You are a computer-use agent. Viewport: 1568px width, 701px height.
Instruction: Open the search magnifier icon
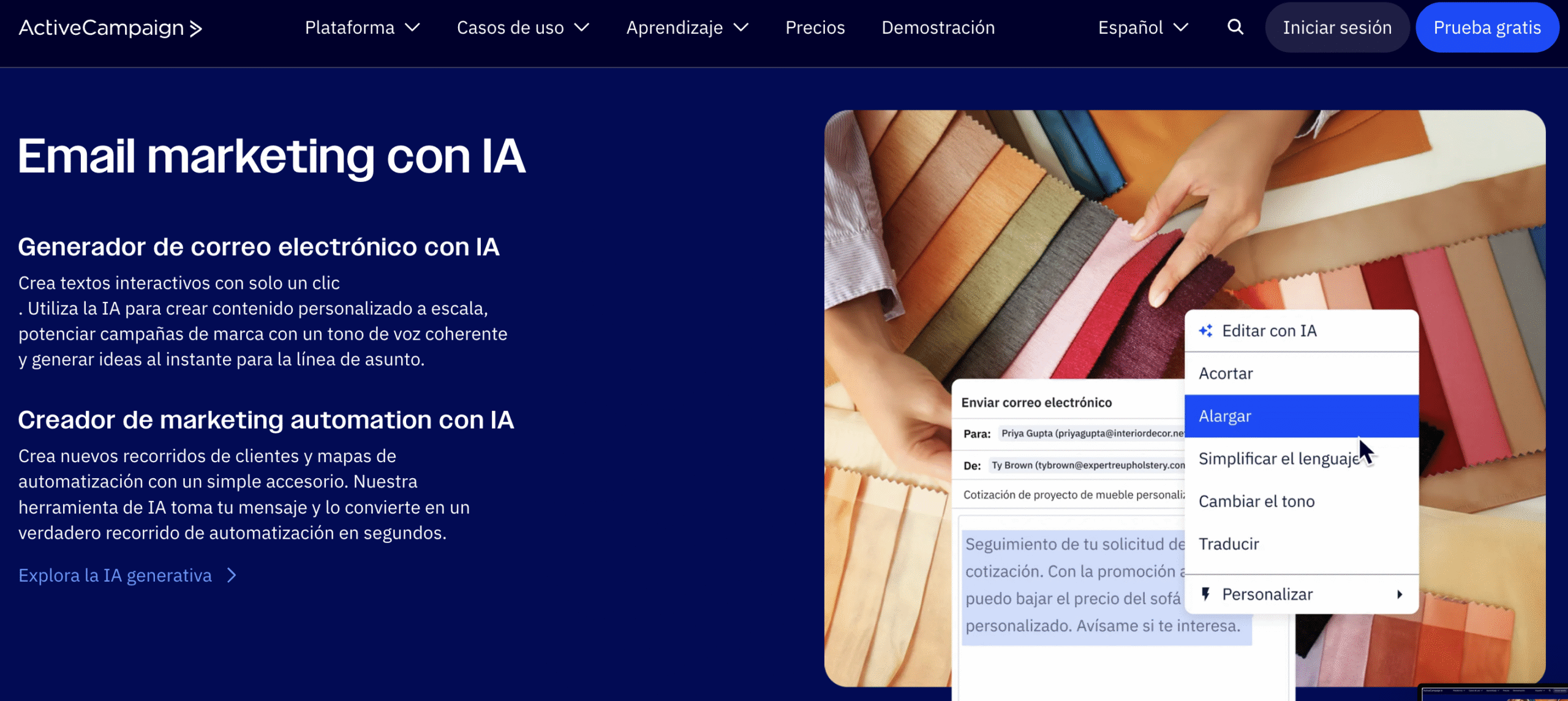pyautogui.click(x=1234, y=27)
